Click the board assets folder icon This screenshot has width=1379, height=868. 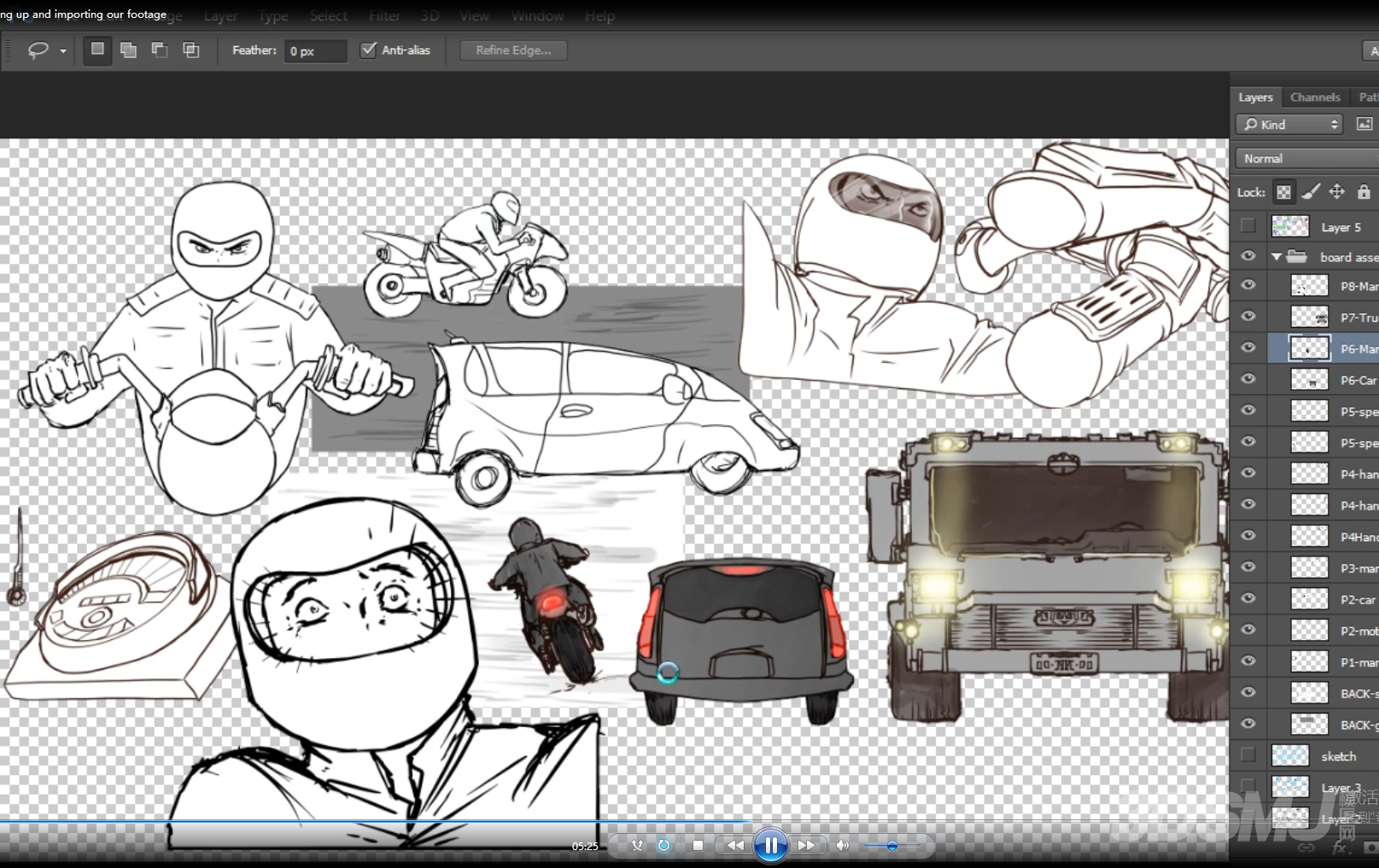pos(1297,256)
